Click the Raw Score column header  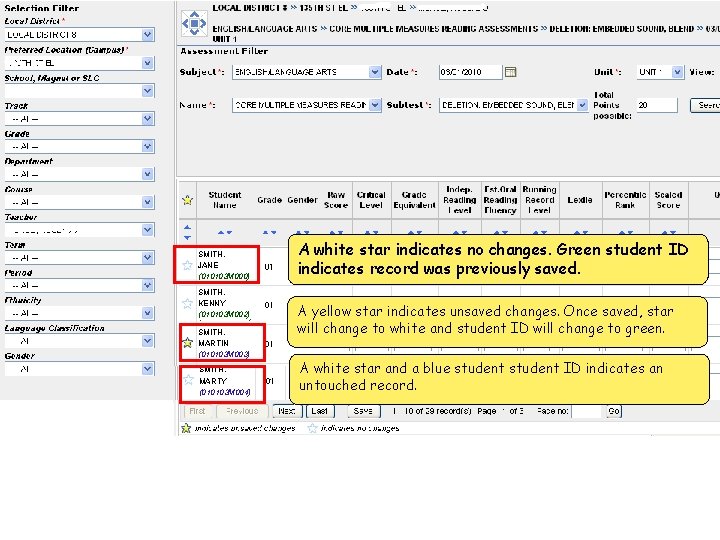click(336, 200)
